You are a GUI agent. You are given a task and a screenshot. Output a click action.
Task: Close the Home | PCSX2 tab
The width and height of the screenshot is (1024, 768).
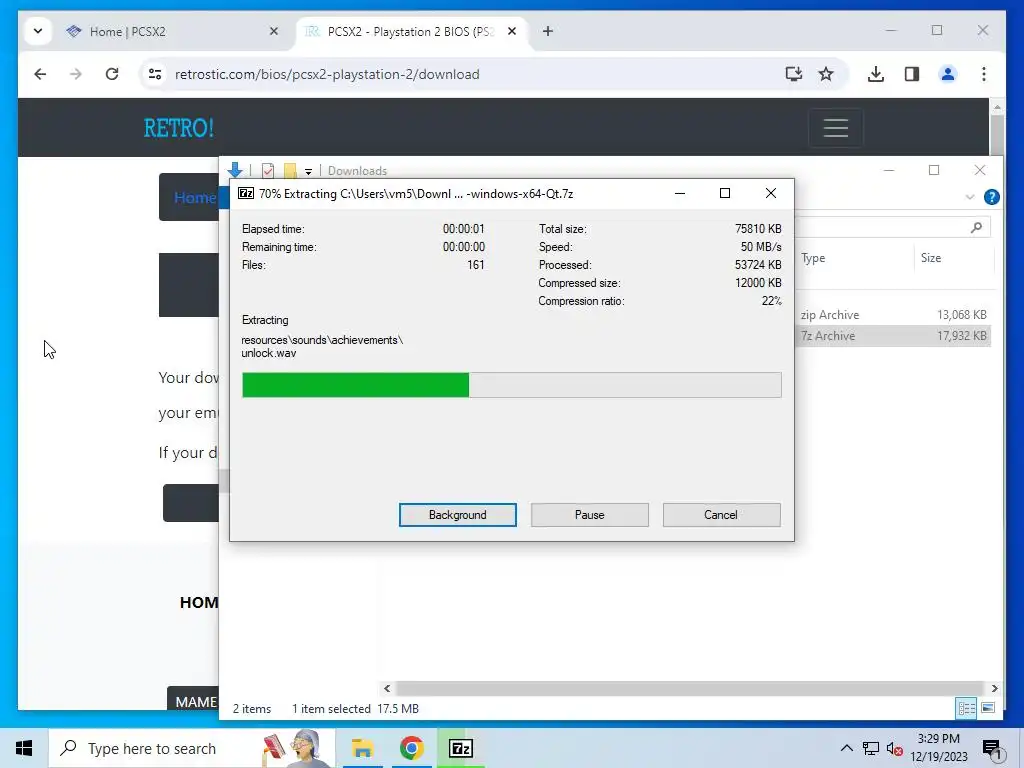pyautogui.click(x=274, y=31)
